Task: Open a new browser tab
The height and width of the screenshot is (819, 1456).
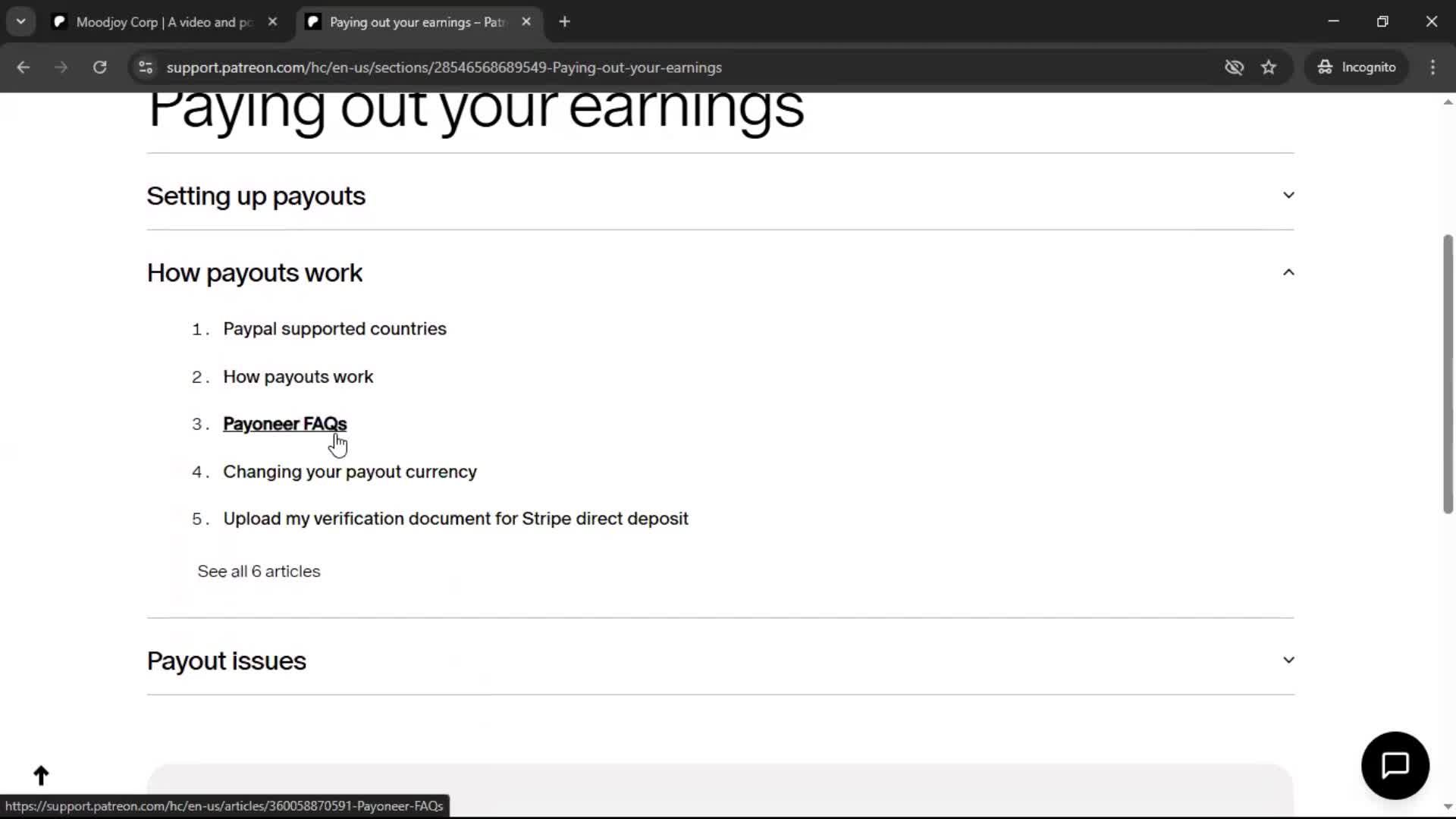Action: (564, 22)
